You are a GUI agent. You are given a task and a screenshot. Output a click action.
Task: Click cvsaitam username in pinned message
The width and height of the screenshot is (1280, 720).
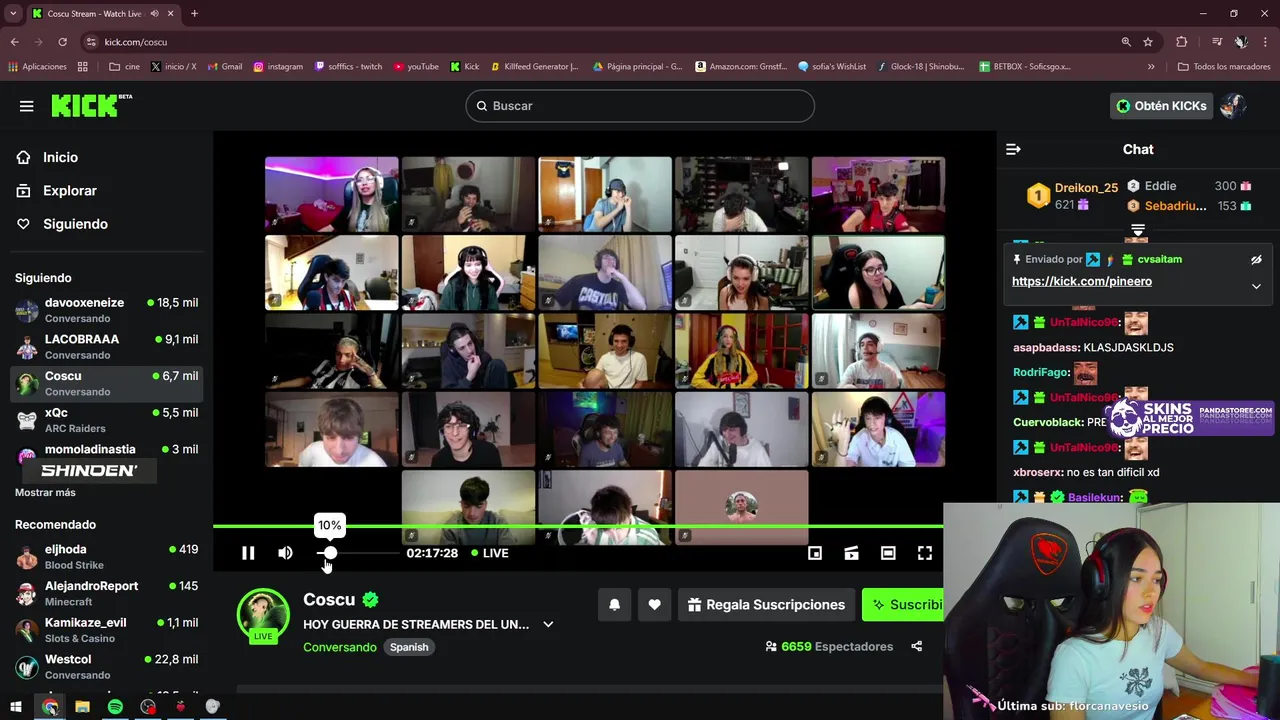[x=1159, y=259]
